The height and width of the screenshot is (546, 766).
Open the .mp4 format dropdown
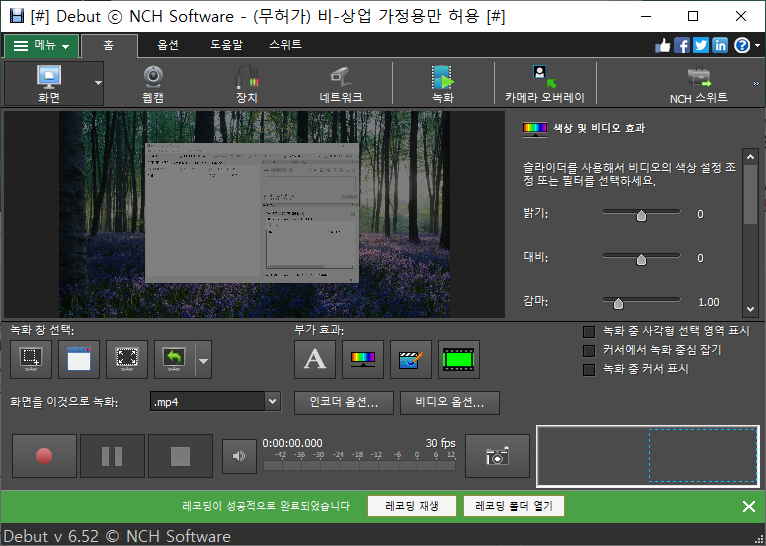tap(272, 402)
